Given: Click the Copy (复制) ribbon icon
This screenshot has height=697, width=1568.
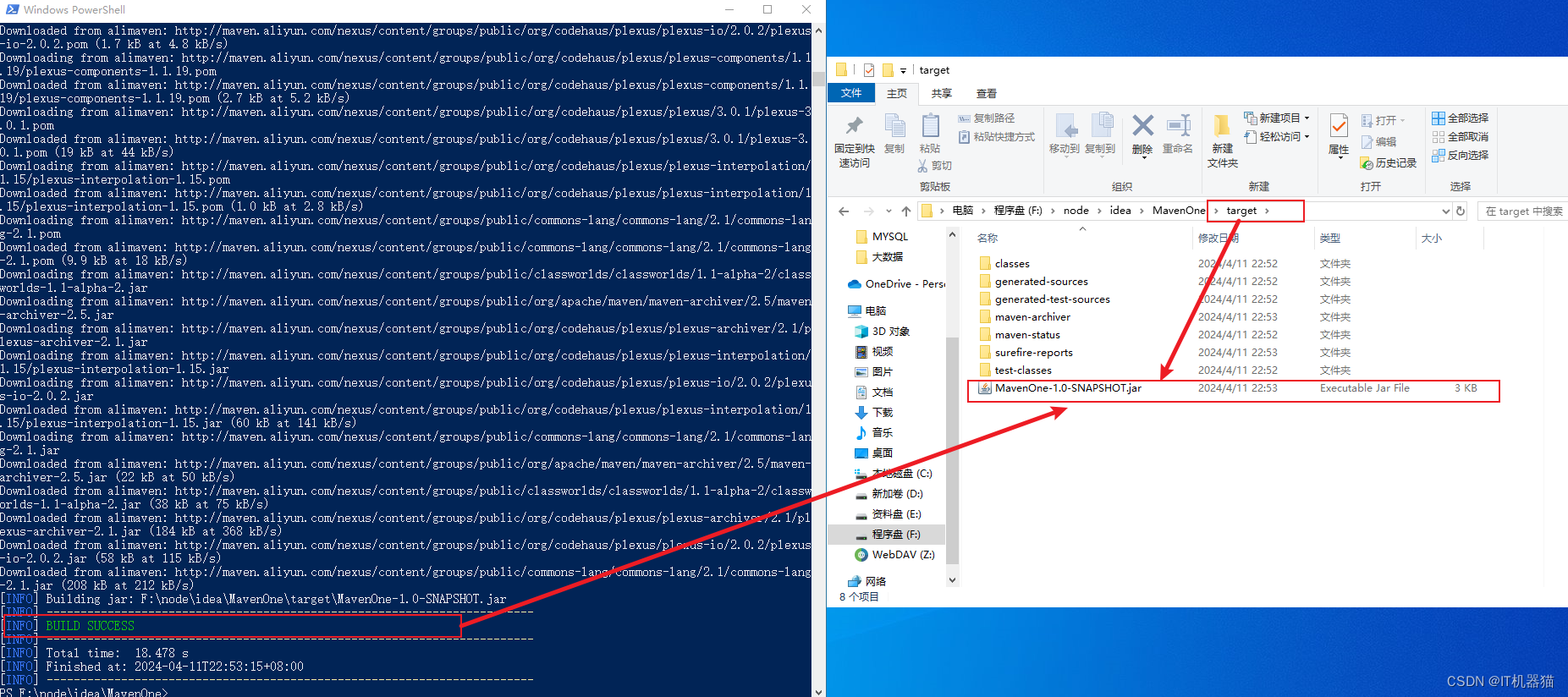Looking at the screenshot, I should (x=894, y=126).
